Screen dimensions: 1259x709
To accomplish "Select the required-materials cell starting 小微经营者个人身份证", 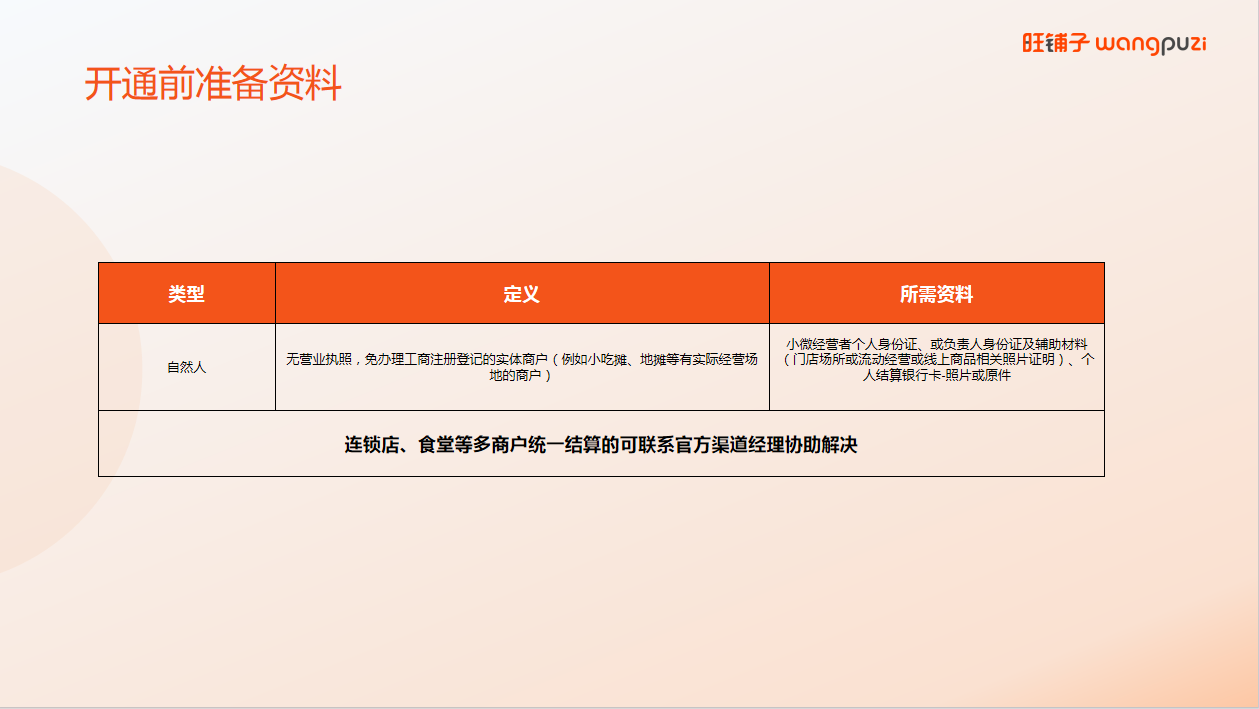I will click(937, 367).
